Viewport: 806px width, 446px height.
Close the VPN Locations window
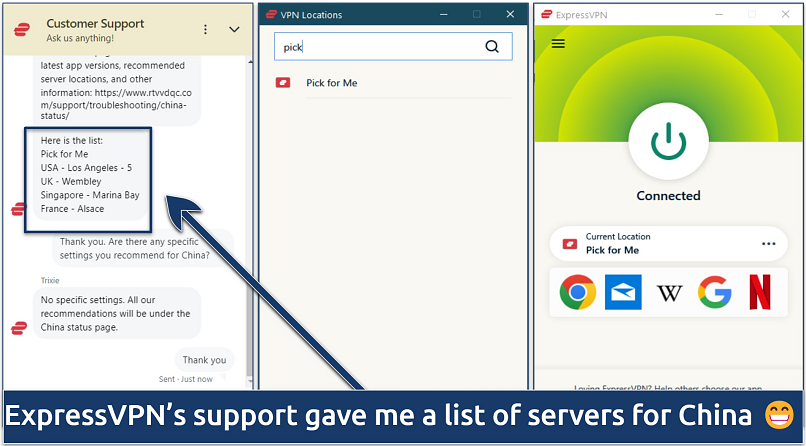click(x=511, y=14)
